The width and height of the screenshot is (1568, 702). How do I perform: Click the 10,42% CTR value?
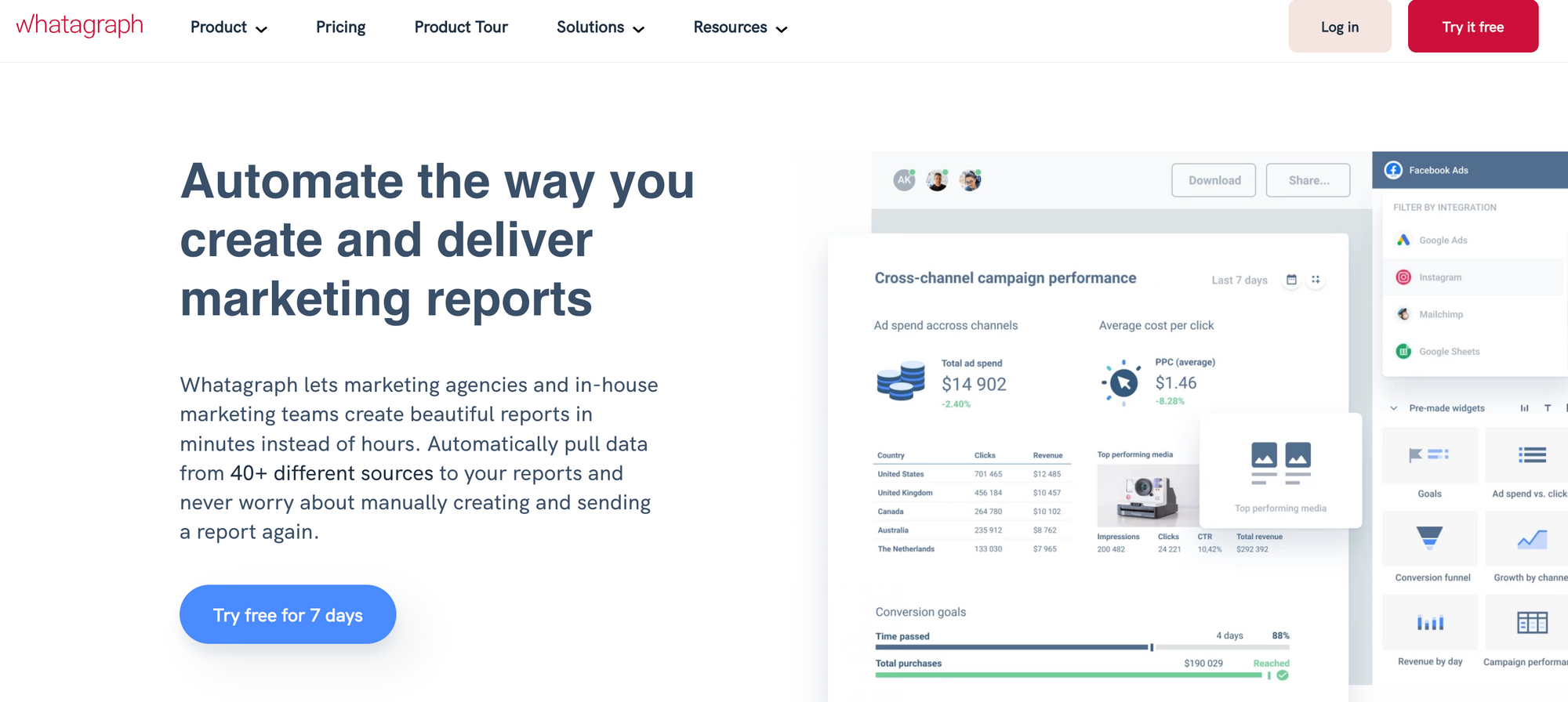pos(1210,549)
